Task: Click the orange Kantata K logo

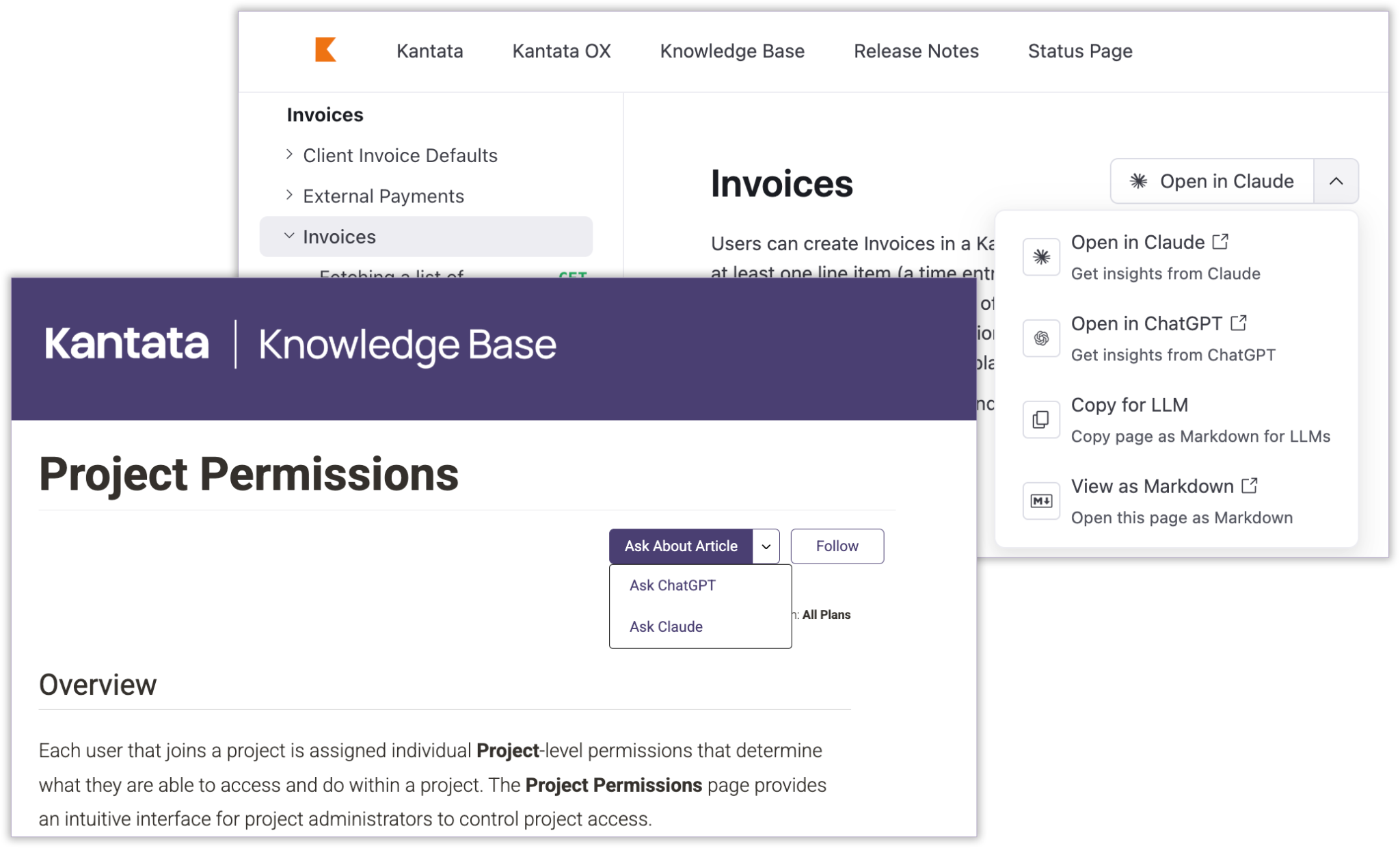Action: tap(325, 50)
